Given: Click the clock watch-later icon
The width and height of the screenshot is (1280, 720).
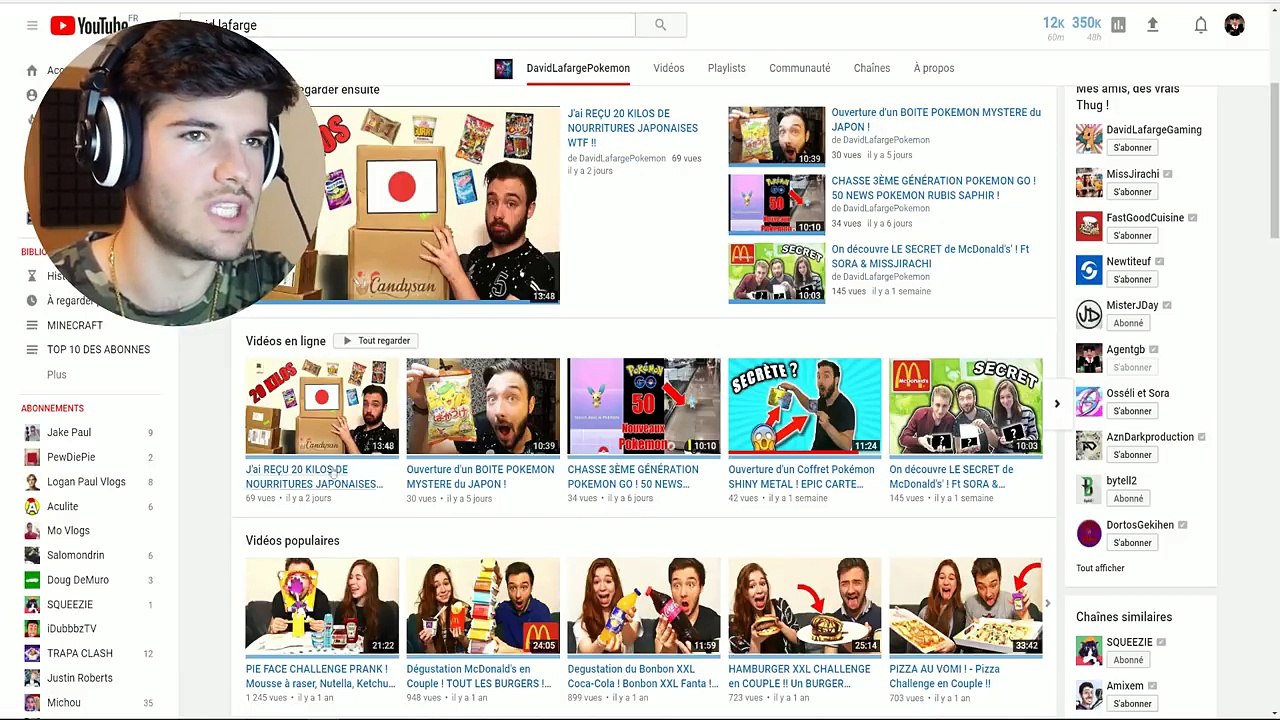Looking at the screenshot, I should (32, 300).
